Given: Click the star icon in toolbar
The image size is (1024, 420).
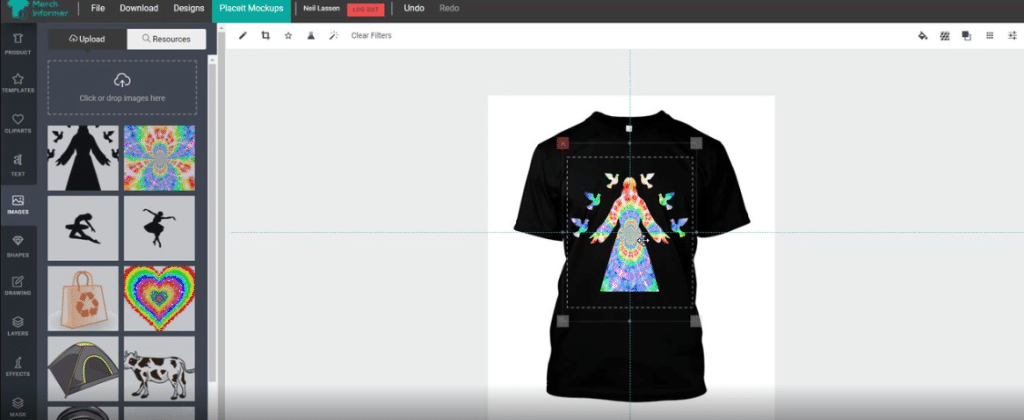Looking at the screenshot, I should [x=288, y=35].
